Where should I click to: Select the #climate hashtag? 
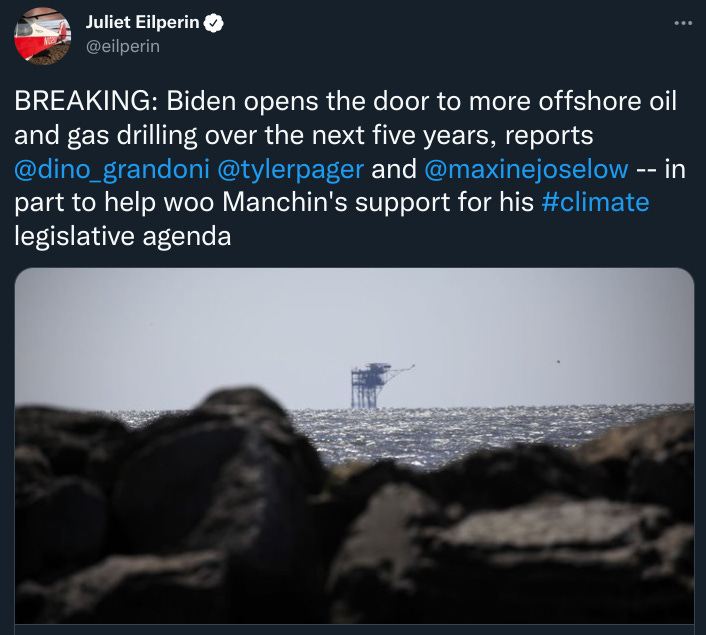[x=595, y=202]
